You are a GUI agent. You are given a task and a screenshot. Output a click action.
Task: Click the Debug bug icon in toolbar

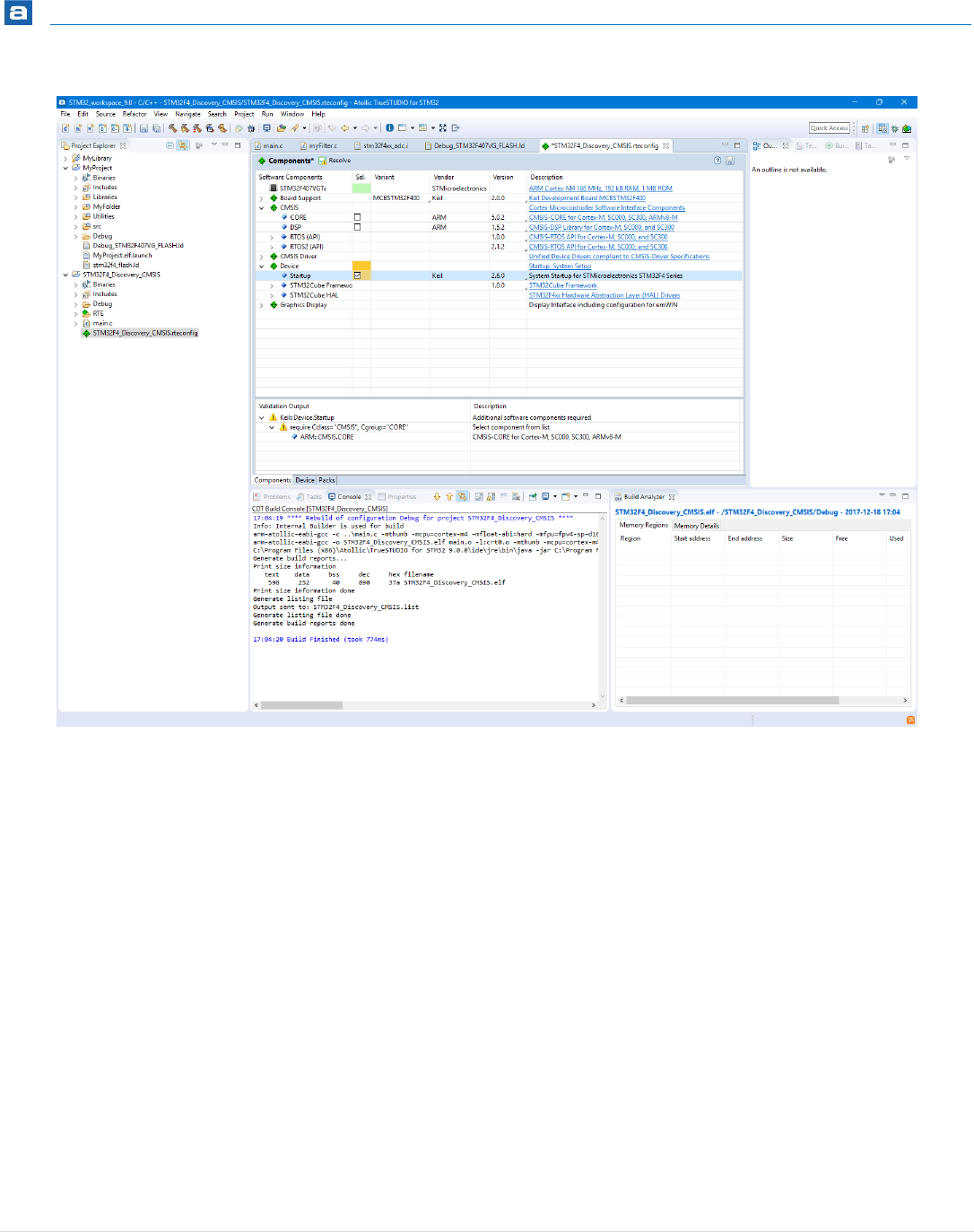coord(251,128)
